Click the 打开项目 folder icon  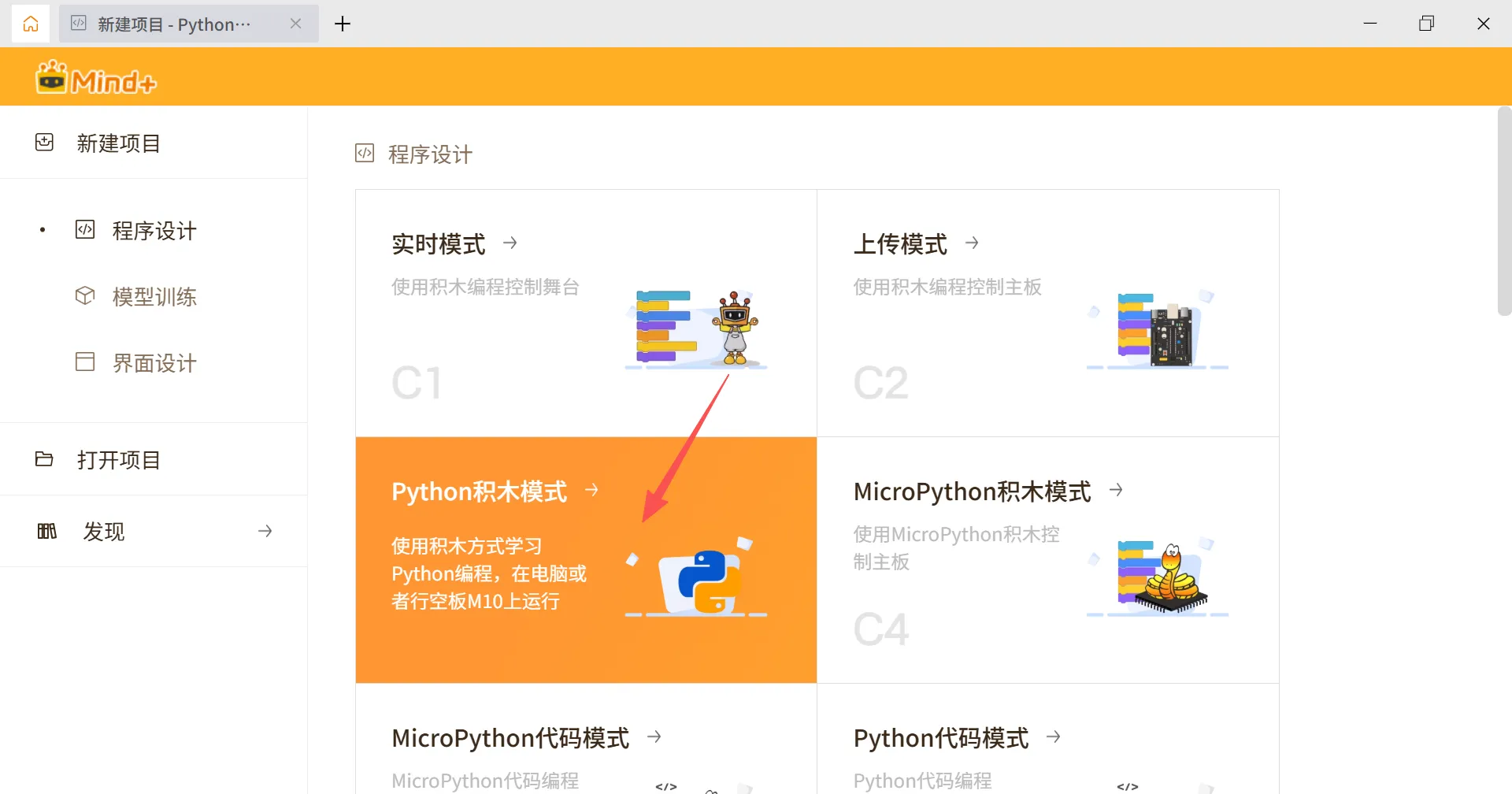pos(45,459)
